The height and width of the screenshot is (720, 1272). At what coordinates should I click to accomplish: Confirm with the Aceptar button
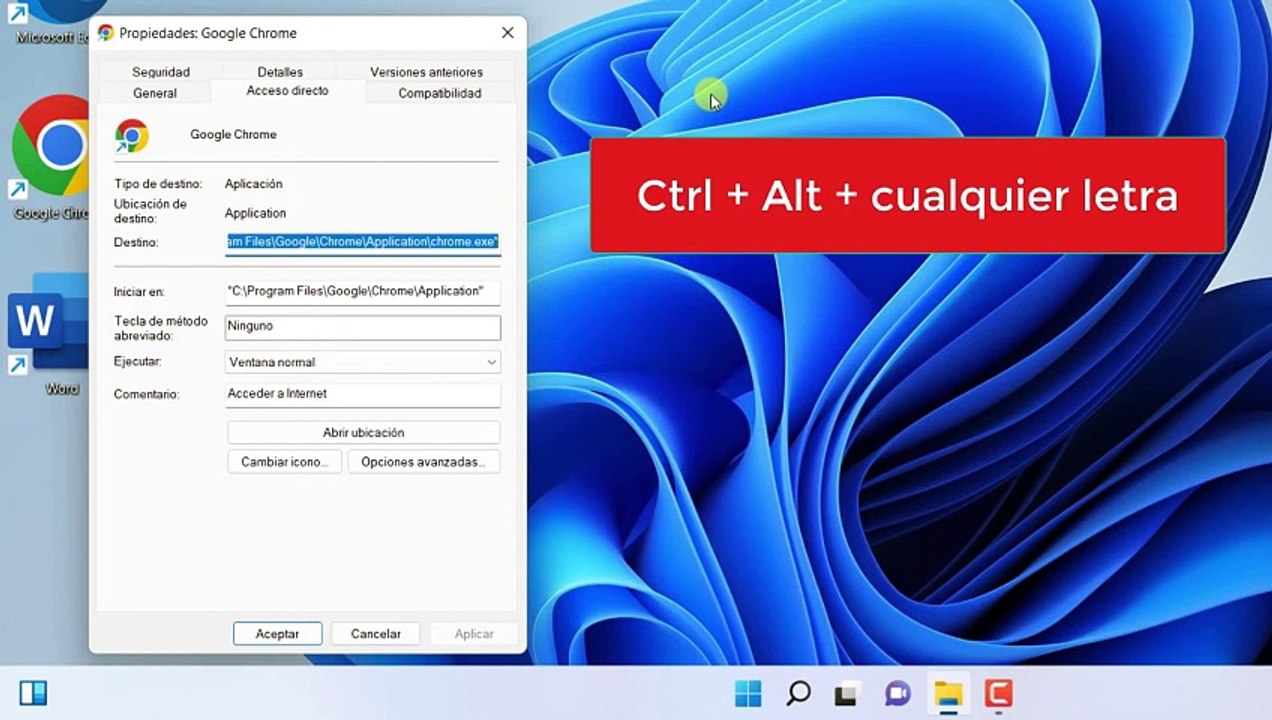click(278, 634)
